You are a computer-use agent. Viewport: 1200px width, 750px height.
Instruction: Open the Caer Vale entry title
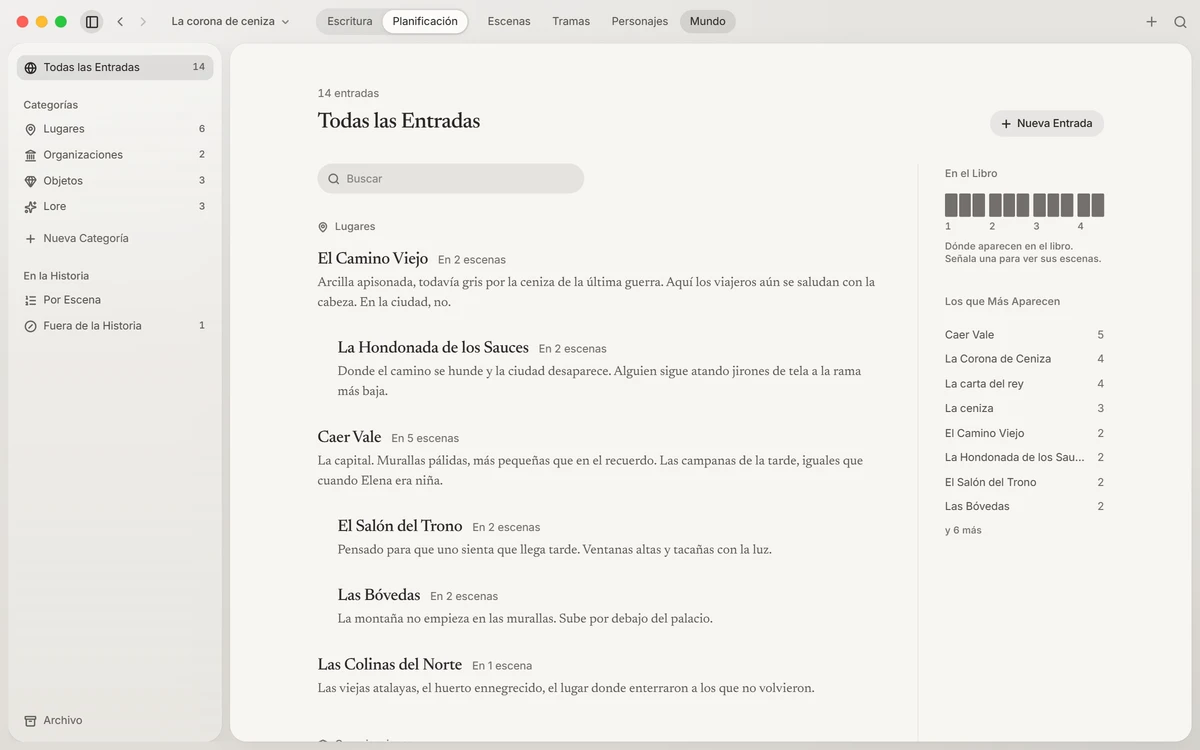[349, 437]
